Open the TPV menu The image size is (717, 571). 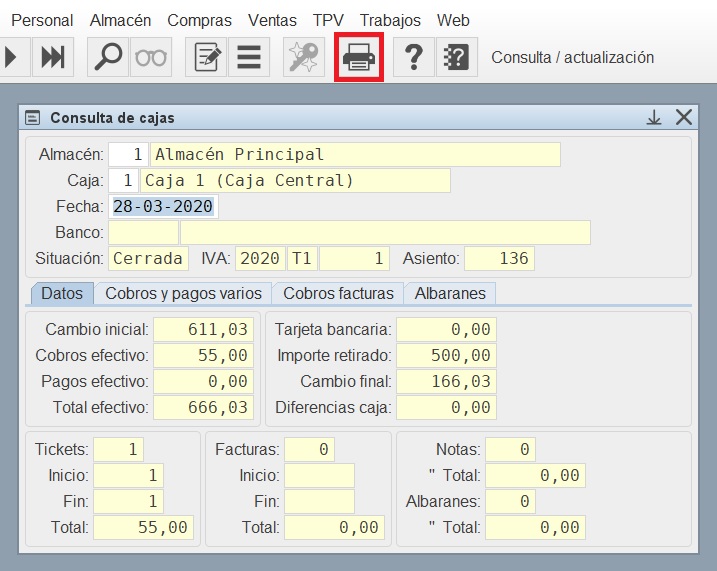tap(329, 20)
